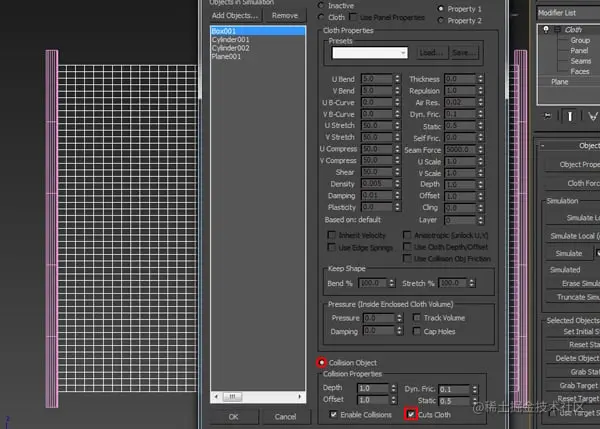Viewport: 600px width, 429px height.
Task: Open the Presets combo box
Action: point(370,53)
